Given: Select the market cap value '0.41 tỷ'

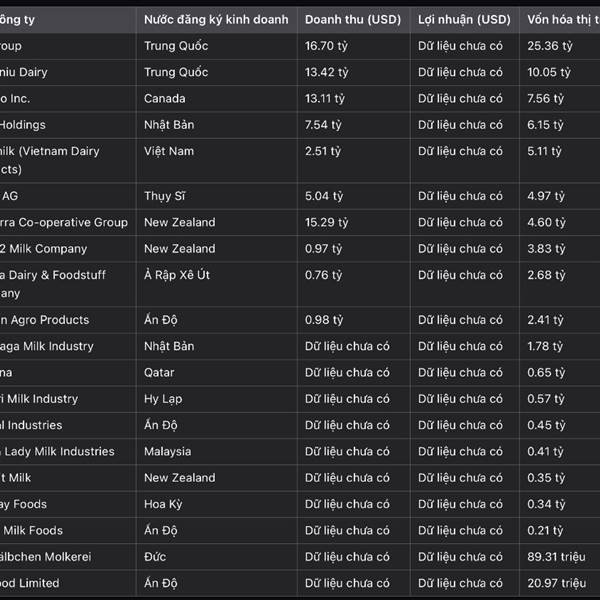Looking at the screenshot, I should click(545, 452).
